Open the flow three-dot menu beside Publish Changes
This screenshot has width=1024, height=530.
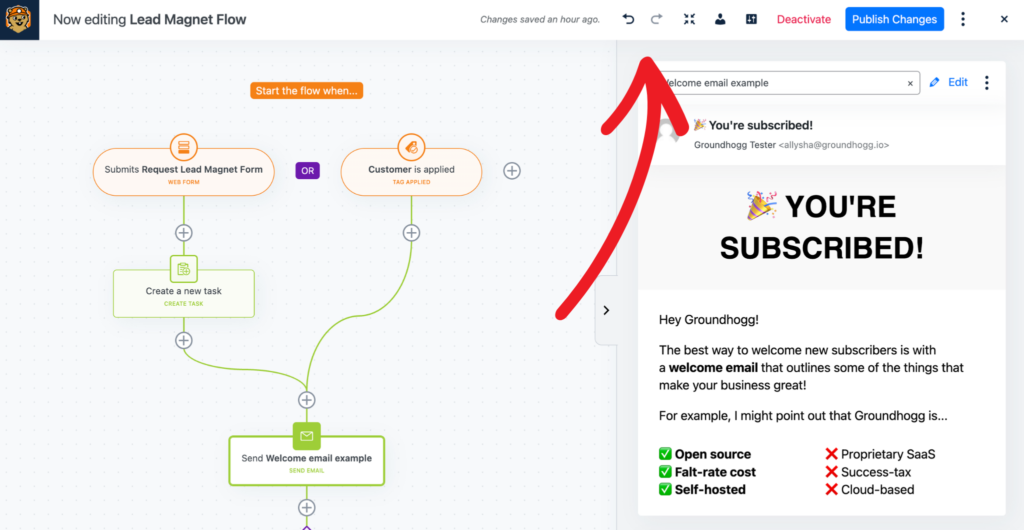click(x=963, y=20)
